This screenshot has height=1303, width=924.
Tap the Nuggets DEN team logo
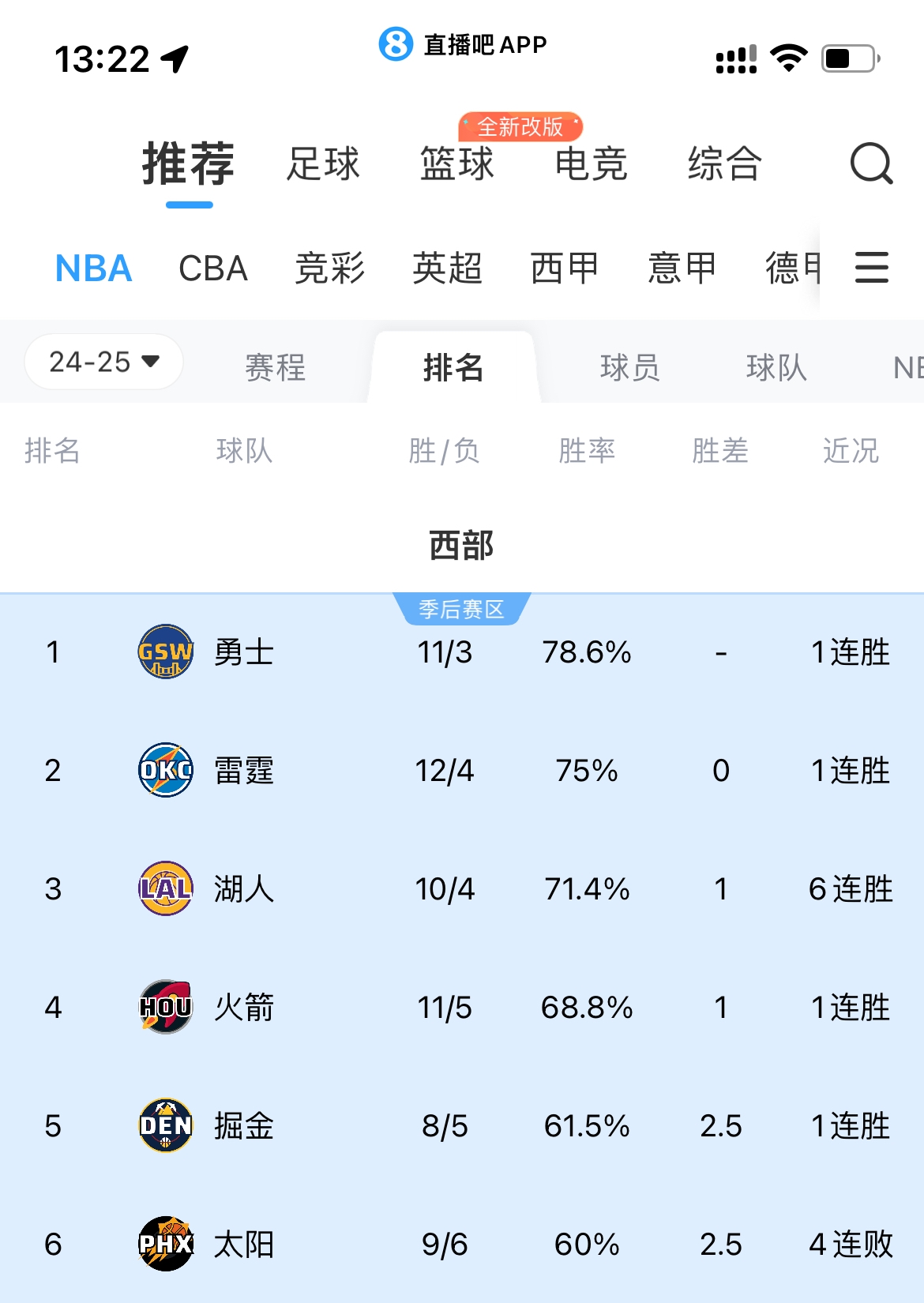pyautogui.click(x=166, y=1125)
